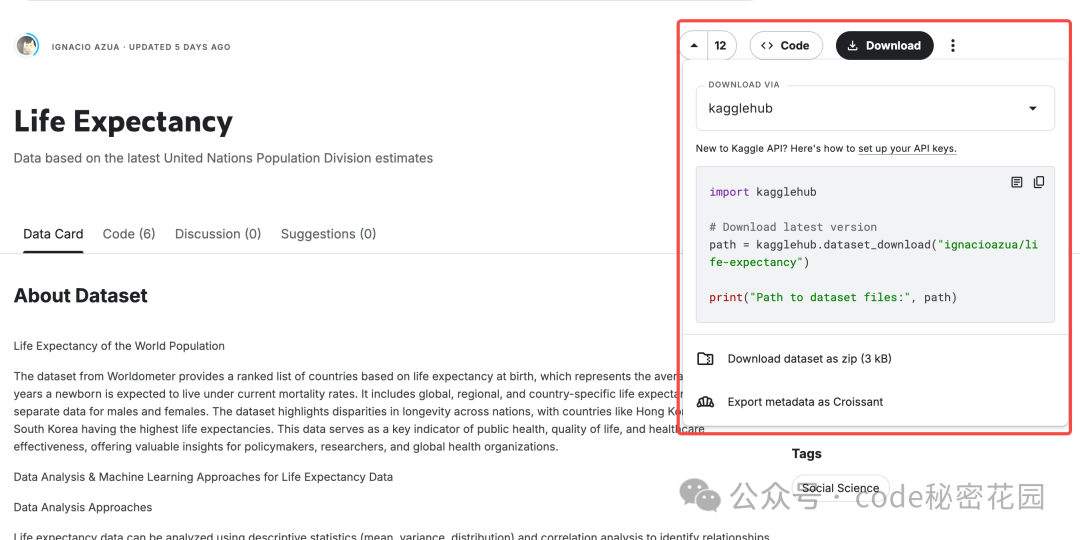The image size is (1080, 540).
Task: Upvote the dataset with the arrow
Action: tap(694, 46)
